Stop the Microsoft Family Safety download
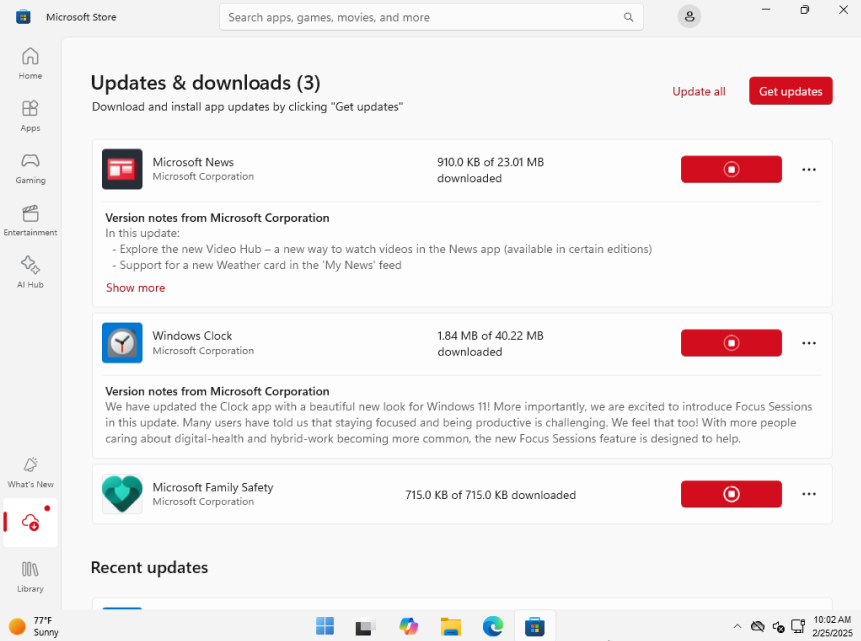 pyautogui.click(x=731, y=494)
